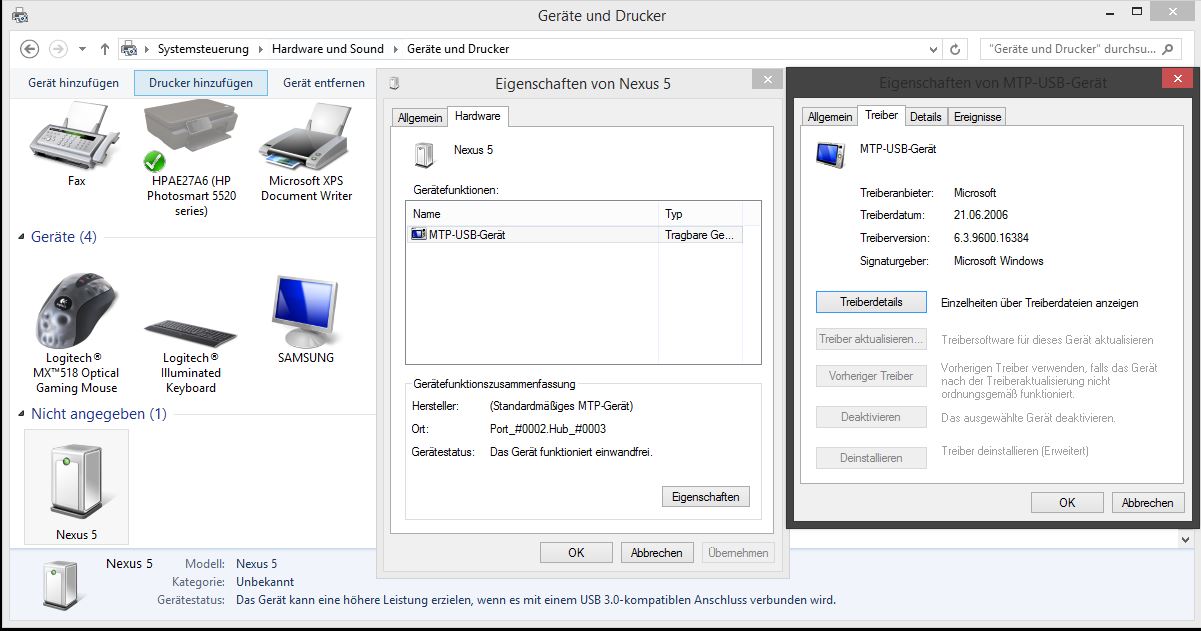Click Abbrechen in MTP-USB-Gerät dialog
The width and height of the screenshot is (1201, 631).
1148,503
